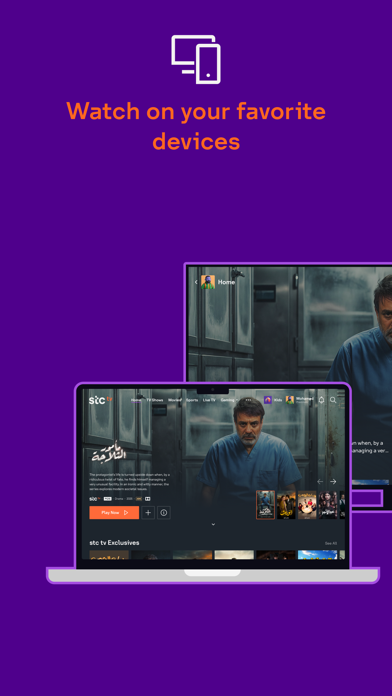Open the See All link
This screenshot has height=696, width=392.
click(331, 543)
